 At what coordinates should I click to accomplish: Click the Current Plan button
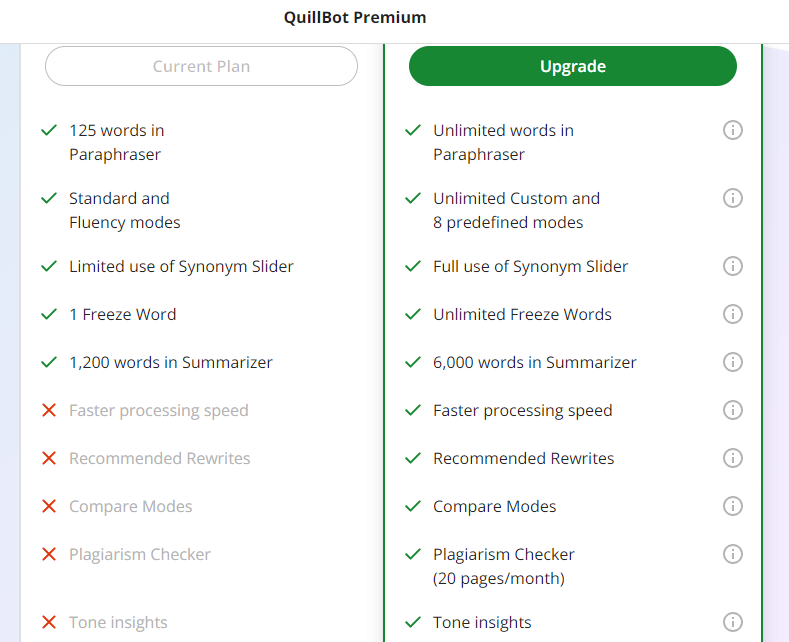coord(201,66)
